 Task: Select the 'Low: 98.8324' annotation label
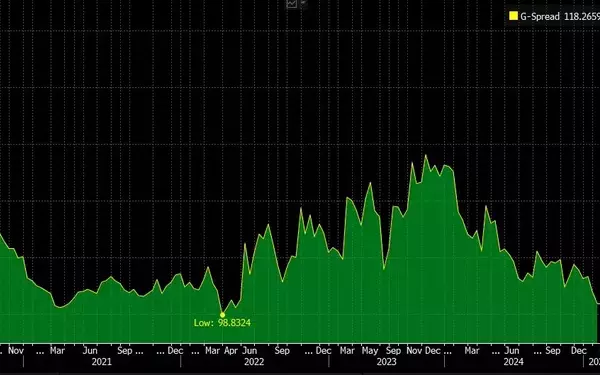pyautogui.click(x=222, y=323)
